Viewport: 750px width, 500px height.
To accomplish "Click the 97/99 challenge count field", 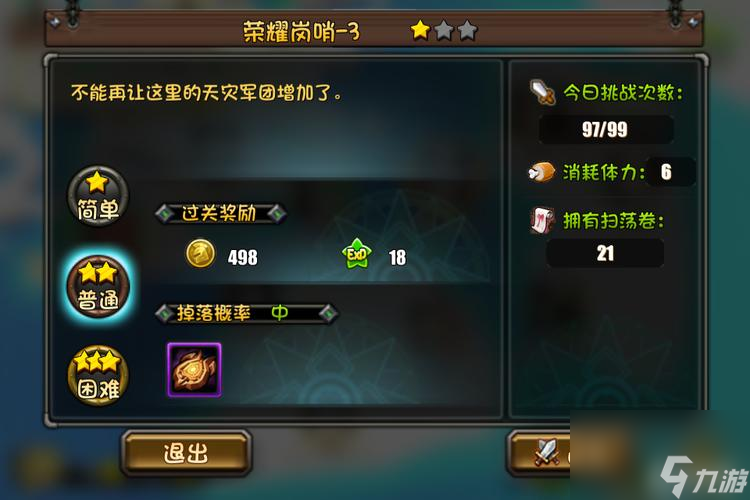I will 606,129.
